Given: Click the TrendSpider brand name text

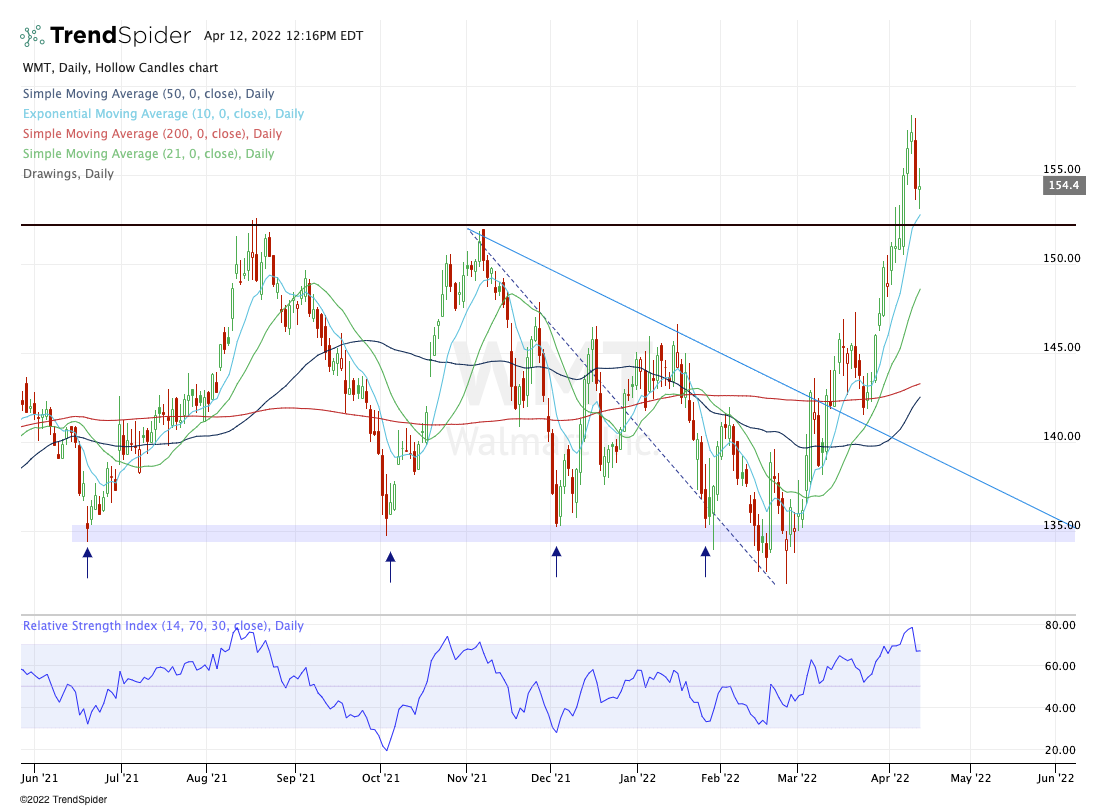Looking at the screenshot, I should (120, 36).
